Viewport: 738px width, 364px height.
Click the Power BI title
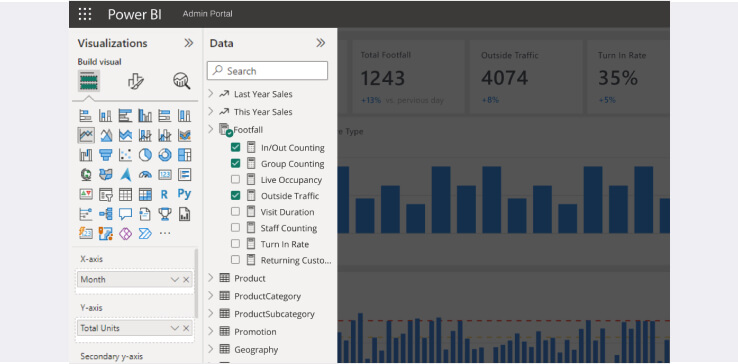coord(135,15)
